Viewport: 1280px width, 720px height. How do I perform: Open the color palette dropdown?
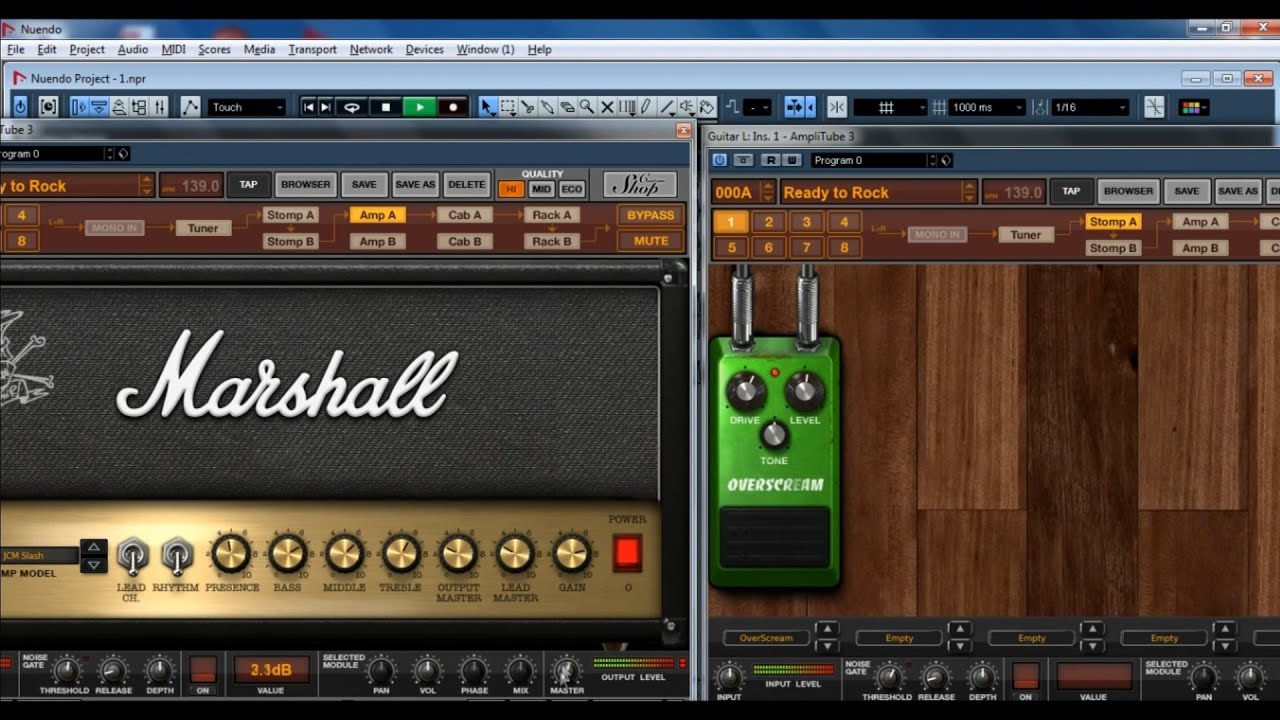(x=1194, y=107)
